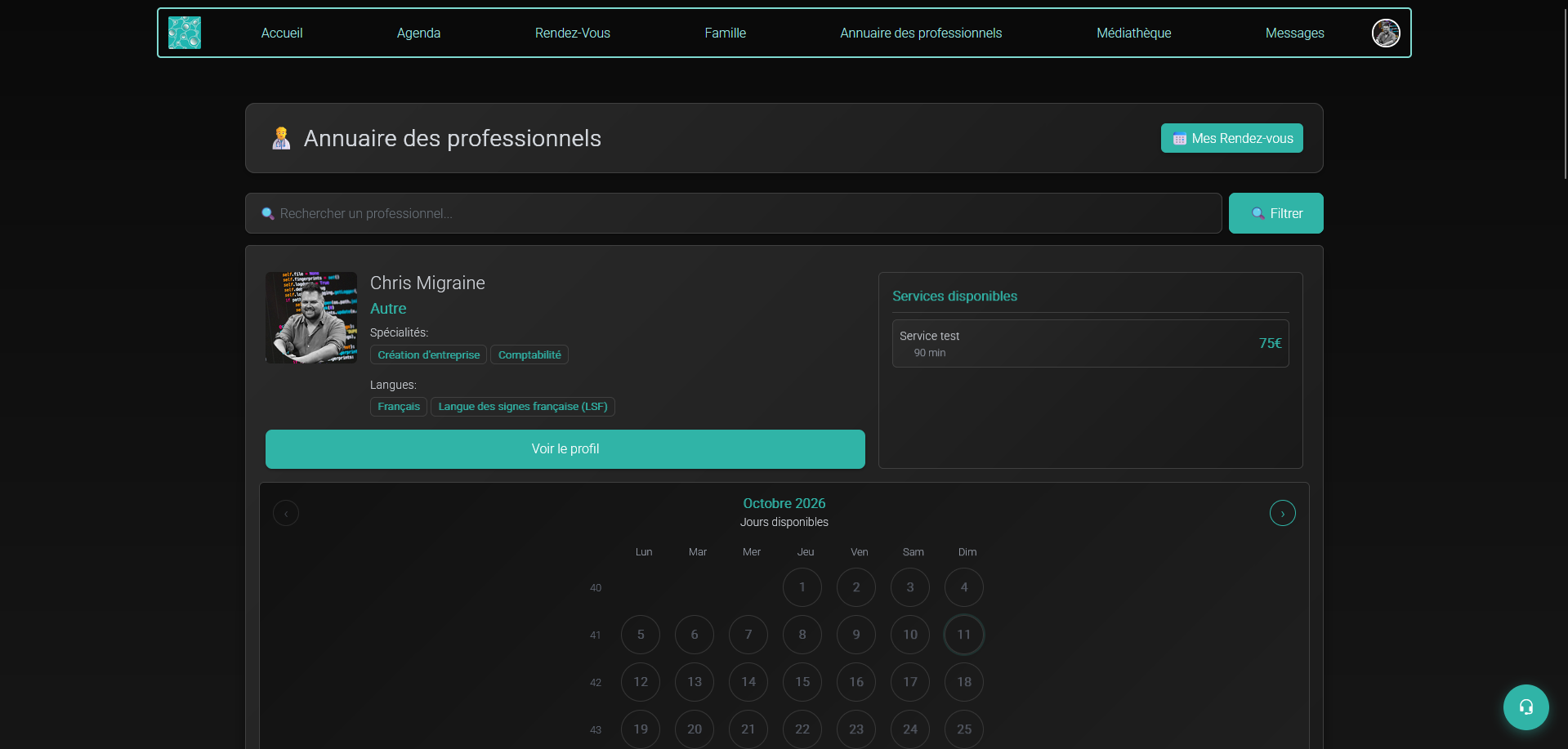Select October 11 in the calendar

[x=964, y=635]
